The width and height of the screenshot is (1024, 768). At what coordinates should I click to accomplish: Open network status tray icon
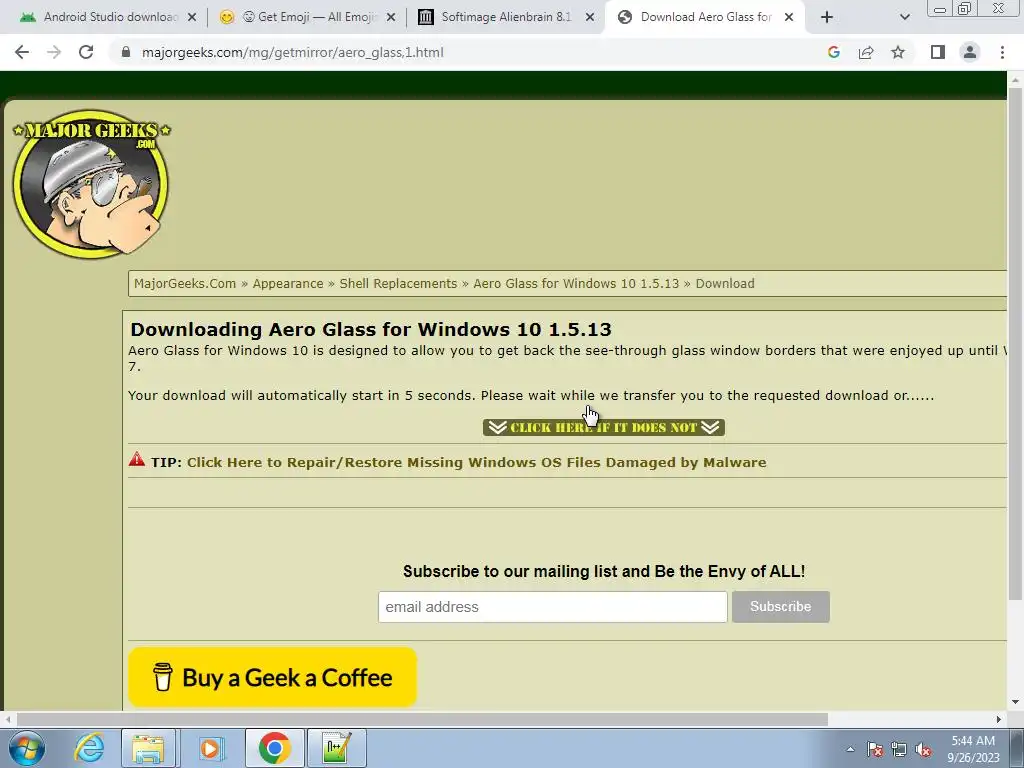point(899,750)
